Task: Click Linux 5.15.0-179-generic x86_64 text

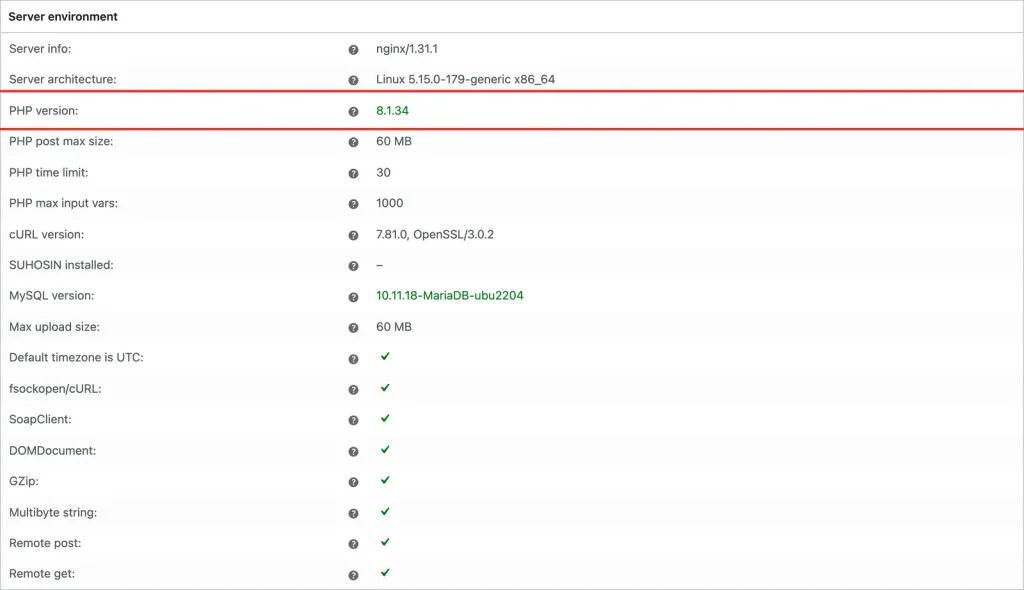Action: click(x=466, y=80)
